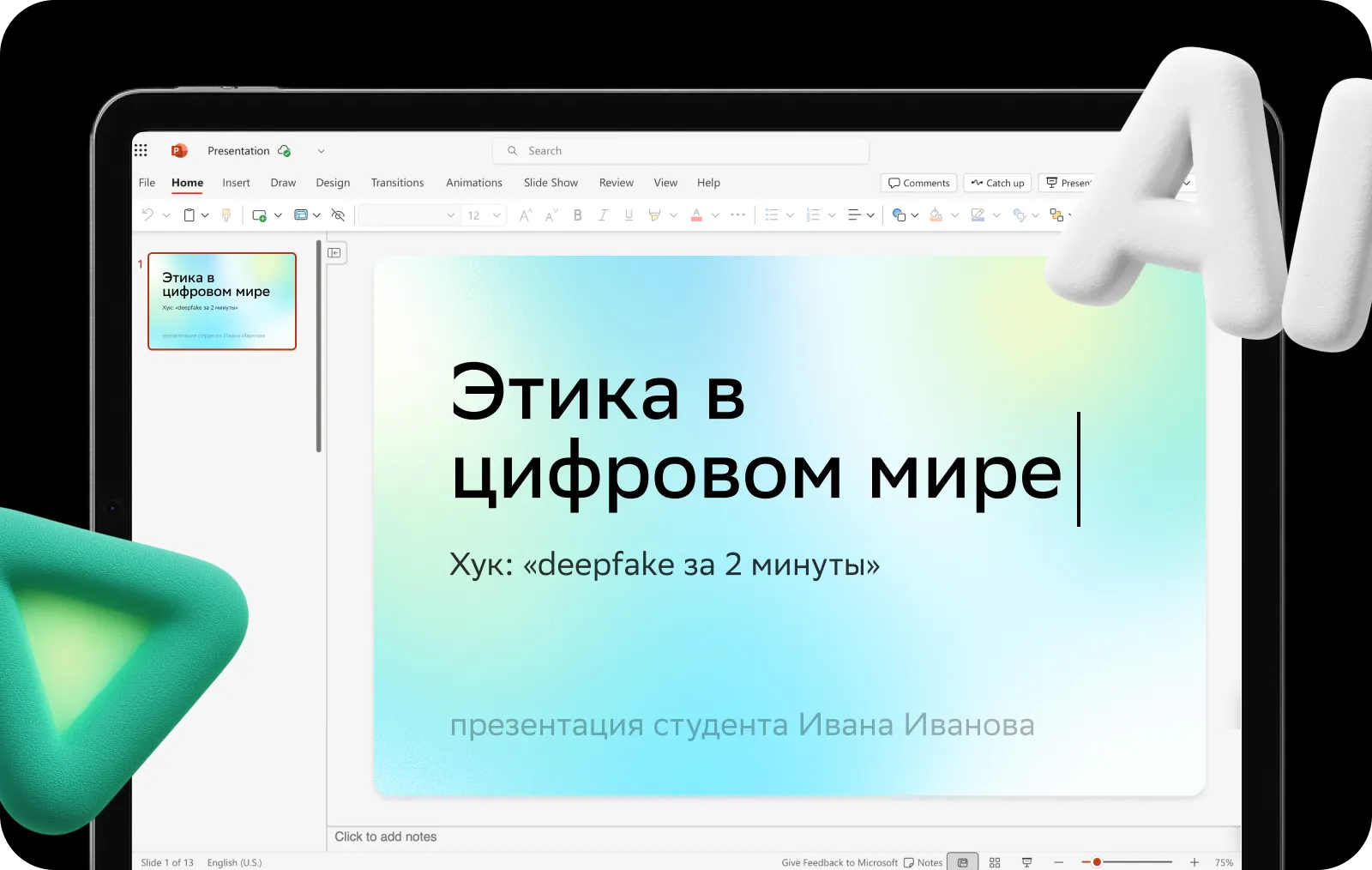Open the Design tab
This screenshot has height=870, width=1372.
tap(333, 183)
